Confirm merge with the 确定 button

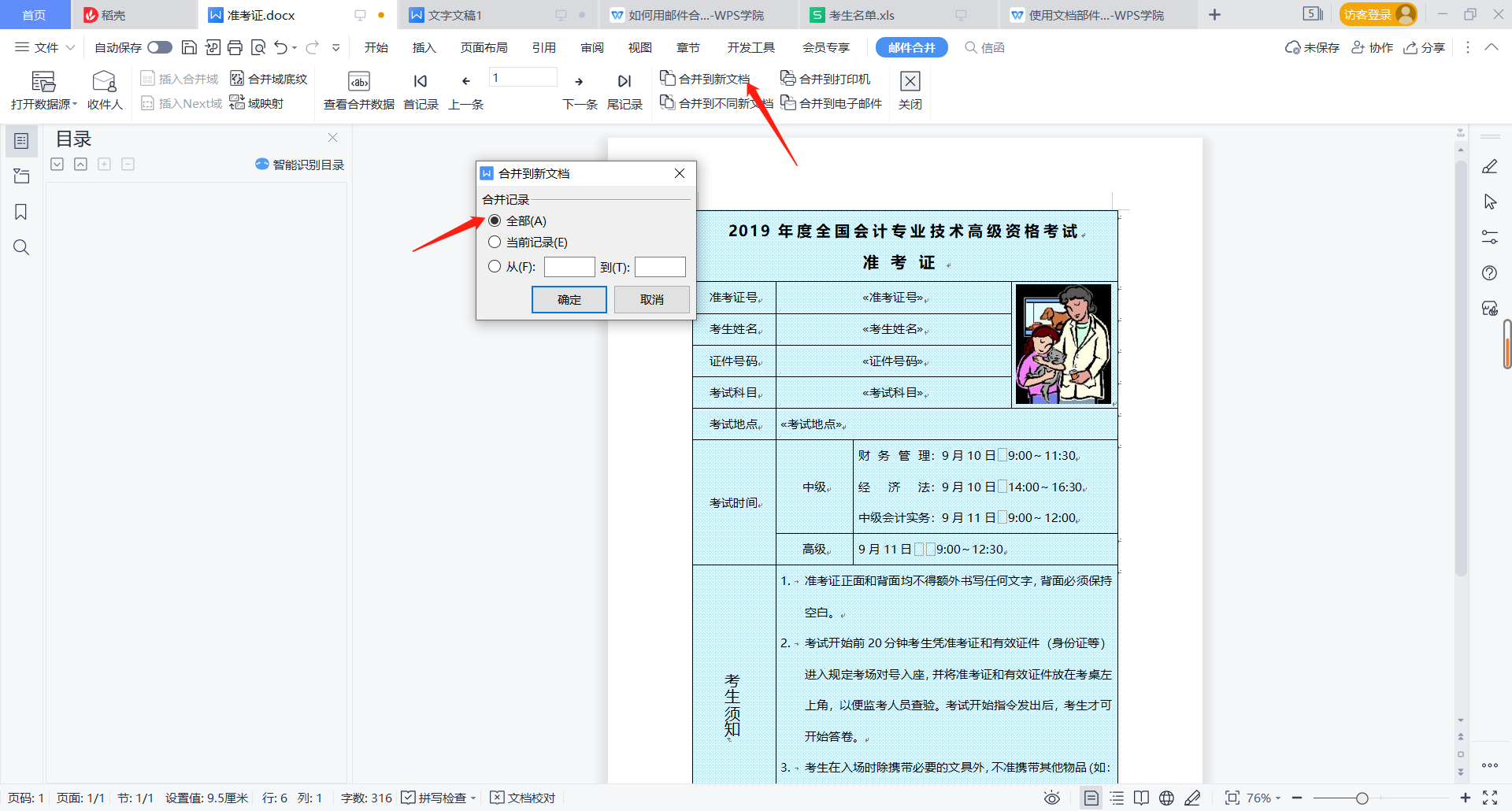point(569,299)
